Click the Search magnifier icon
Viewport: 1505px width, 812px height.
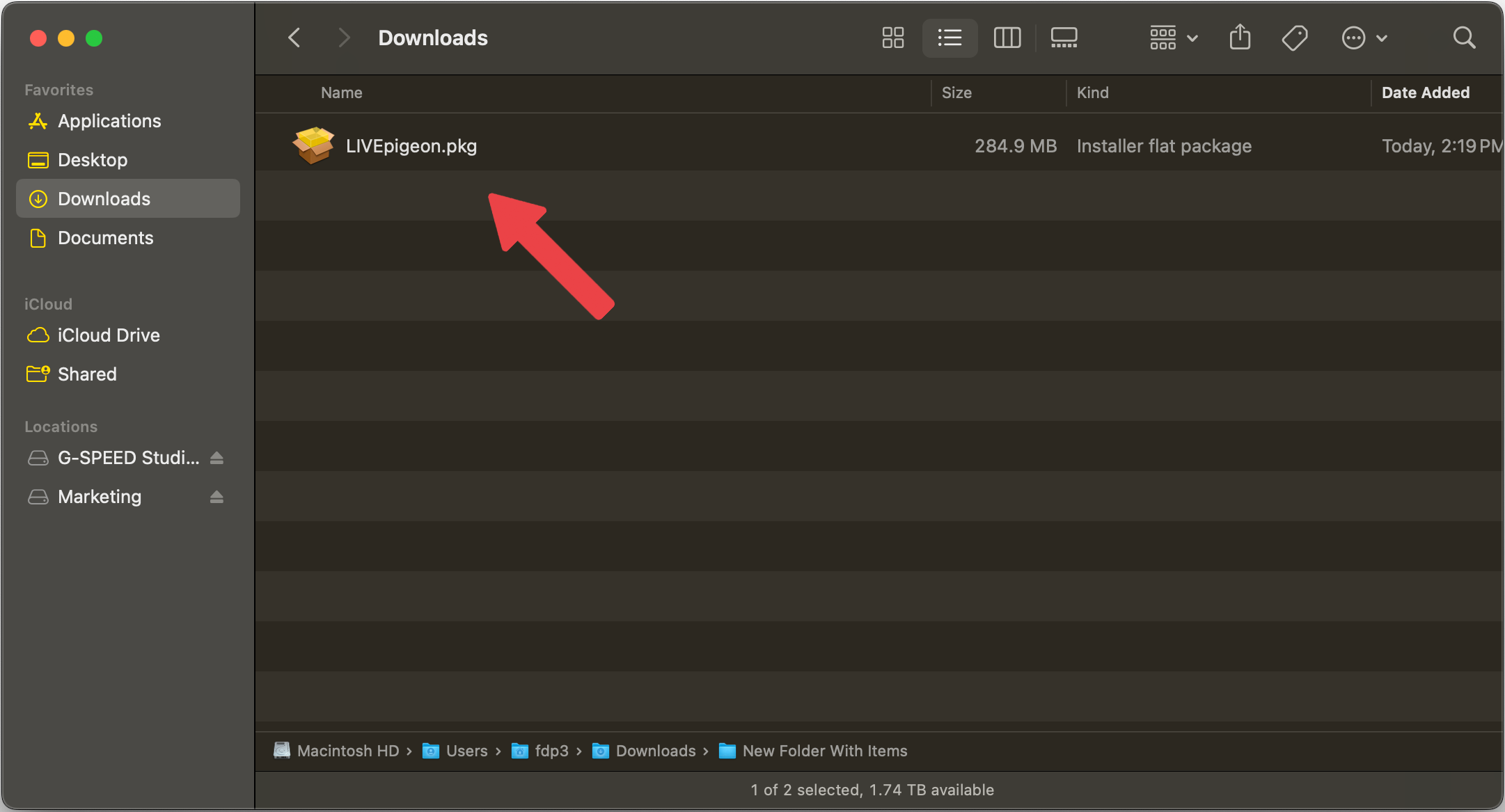tap(1464, 38)
